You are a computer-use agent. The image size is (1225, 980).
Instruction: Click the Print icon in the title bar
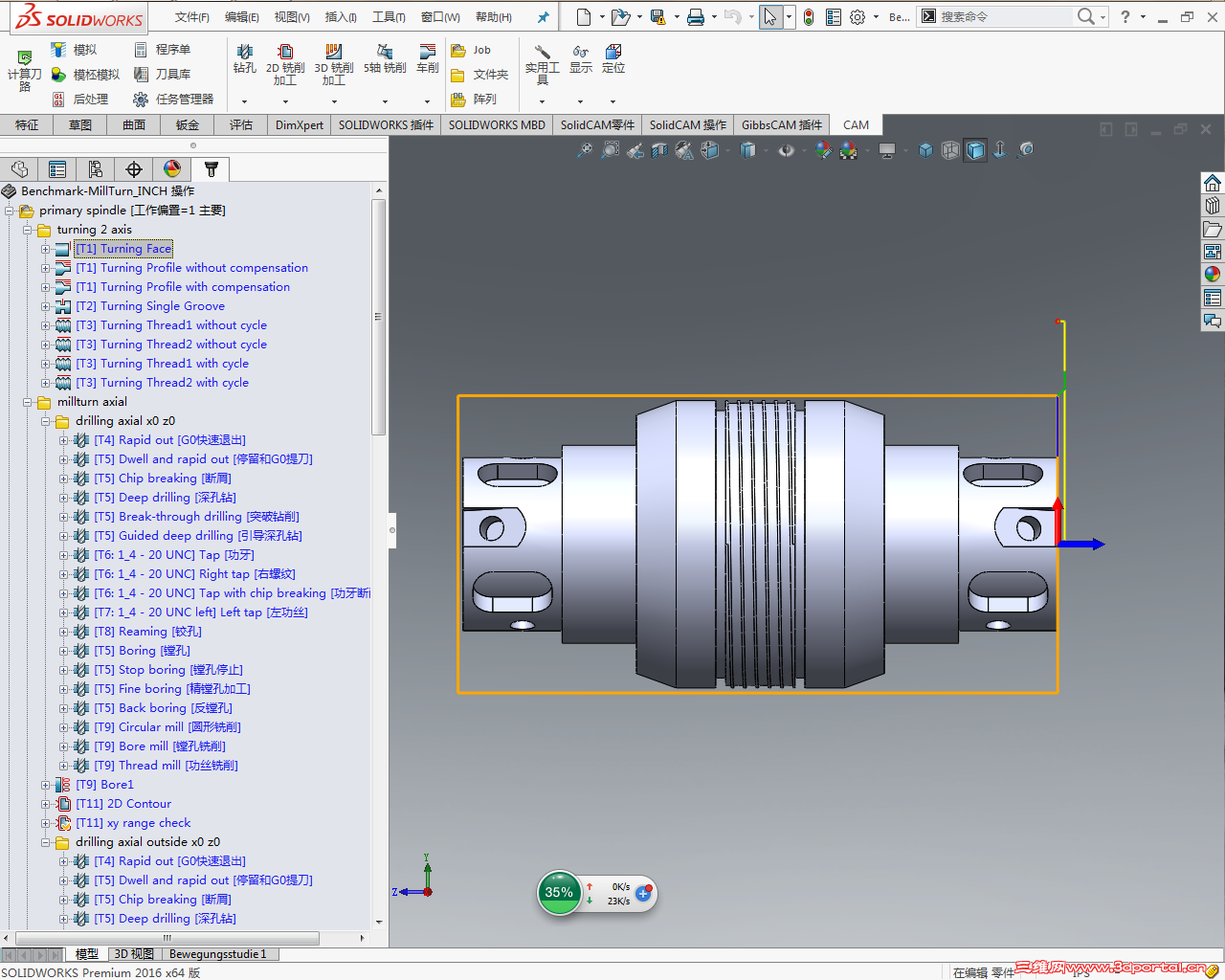tap(696, 17)
